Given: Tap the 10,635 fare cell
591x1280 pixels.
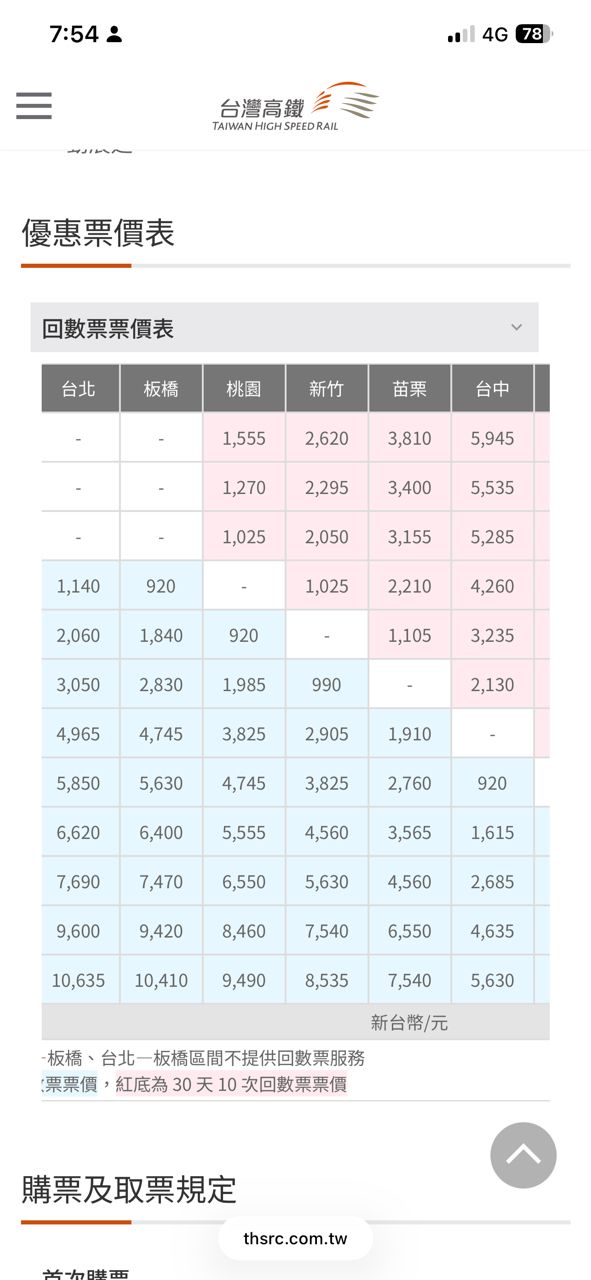Looking at the screenshot, I should pyautogui.click(x=78, y=981).
